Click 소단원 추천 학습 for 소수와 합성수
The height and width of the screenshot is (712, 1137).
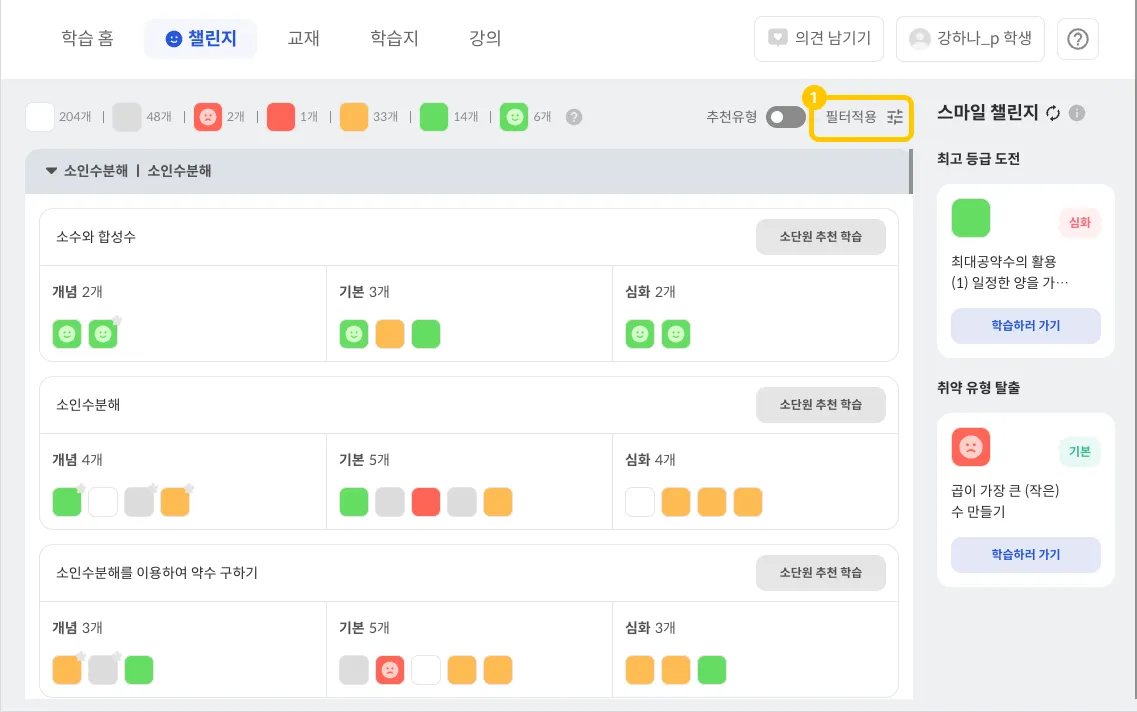[x=820, y=237]
